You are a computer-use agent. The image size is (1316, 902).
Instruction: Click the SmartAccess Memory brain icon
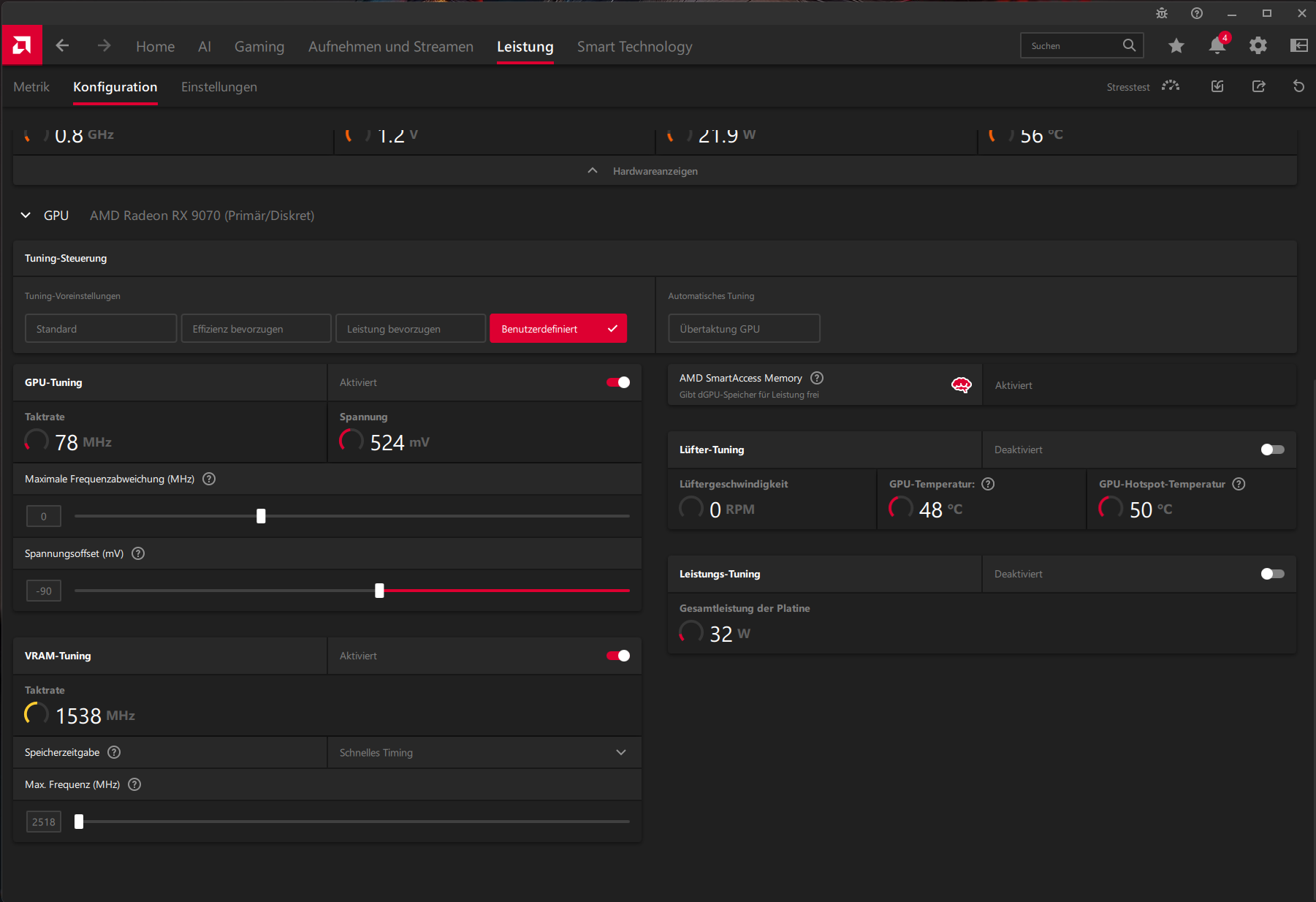(x=961, y=385)
